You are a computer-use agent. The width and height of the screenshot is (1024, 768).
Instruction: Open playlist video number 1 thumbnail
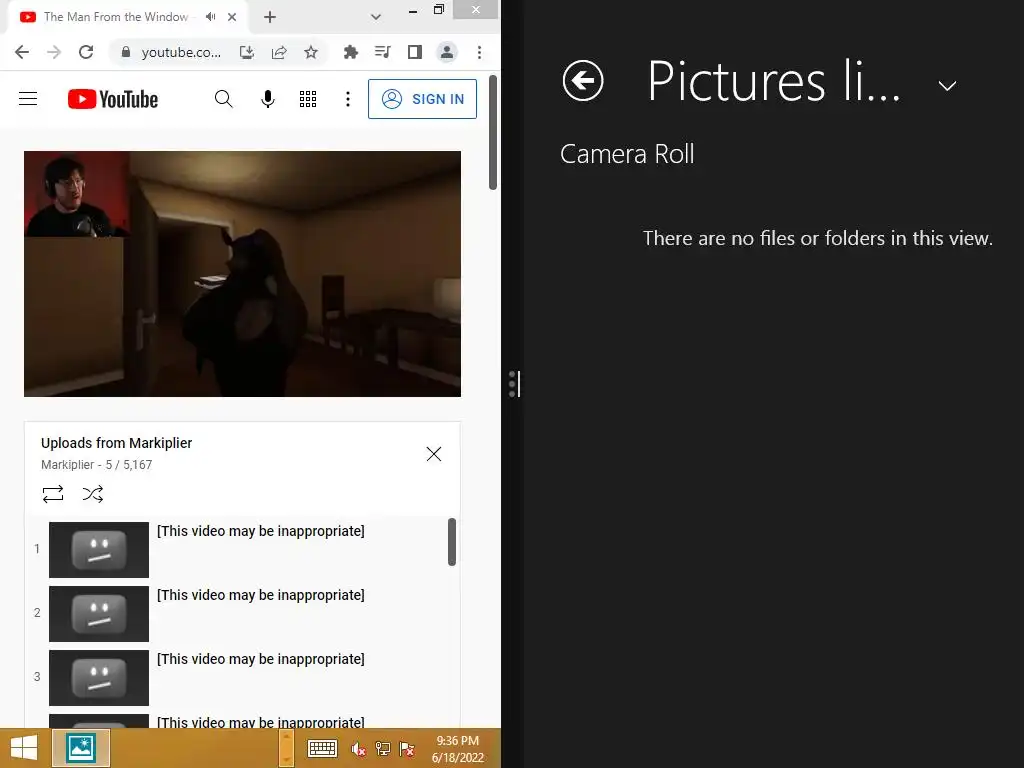[x=99, y=550]
